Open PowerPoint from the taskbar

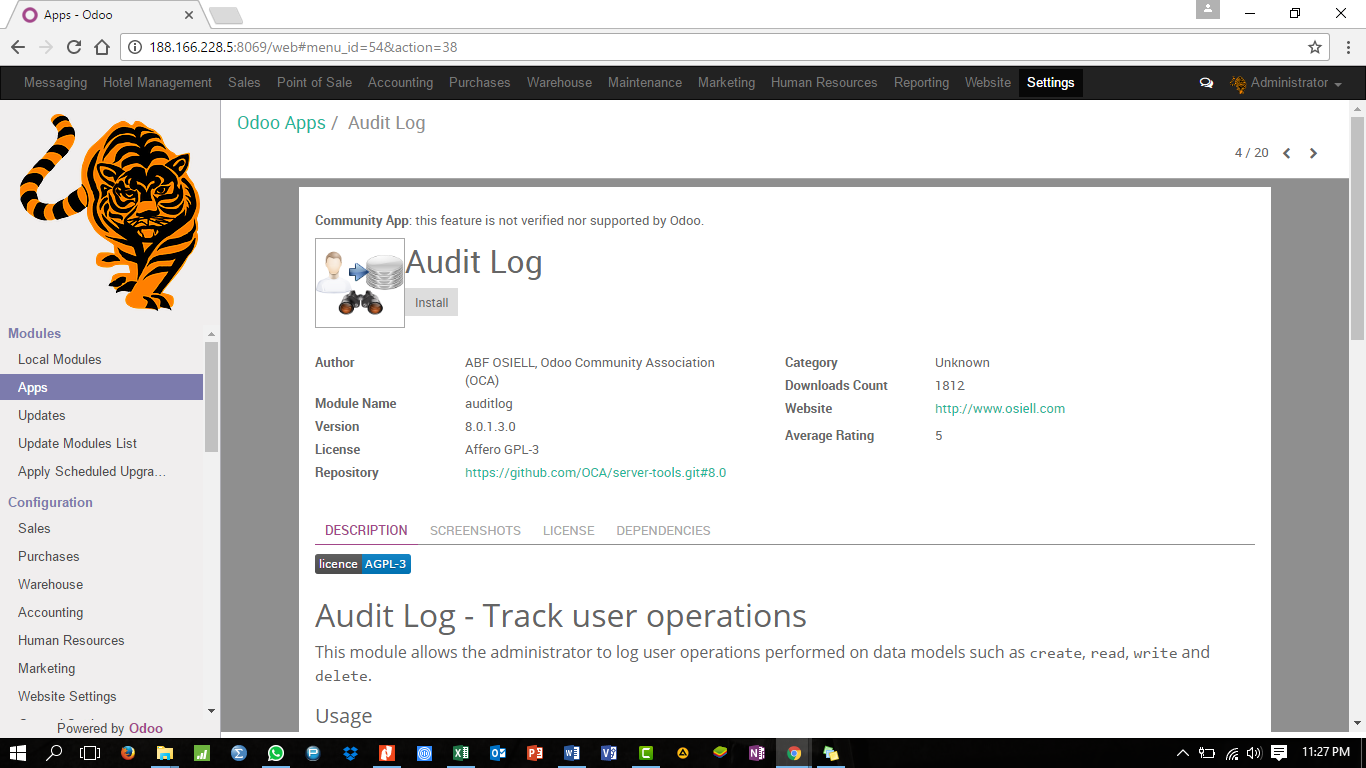click(535, 753)
